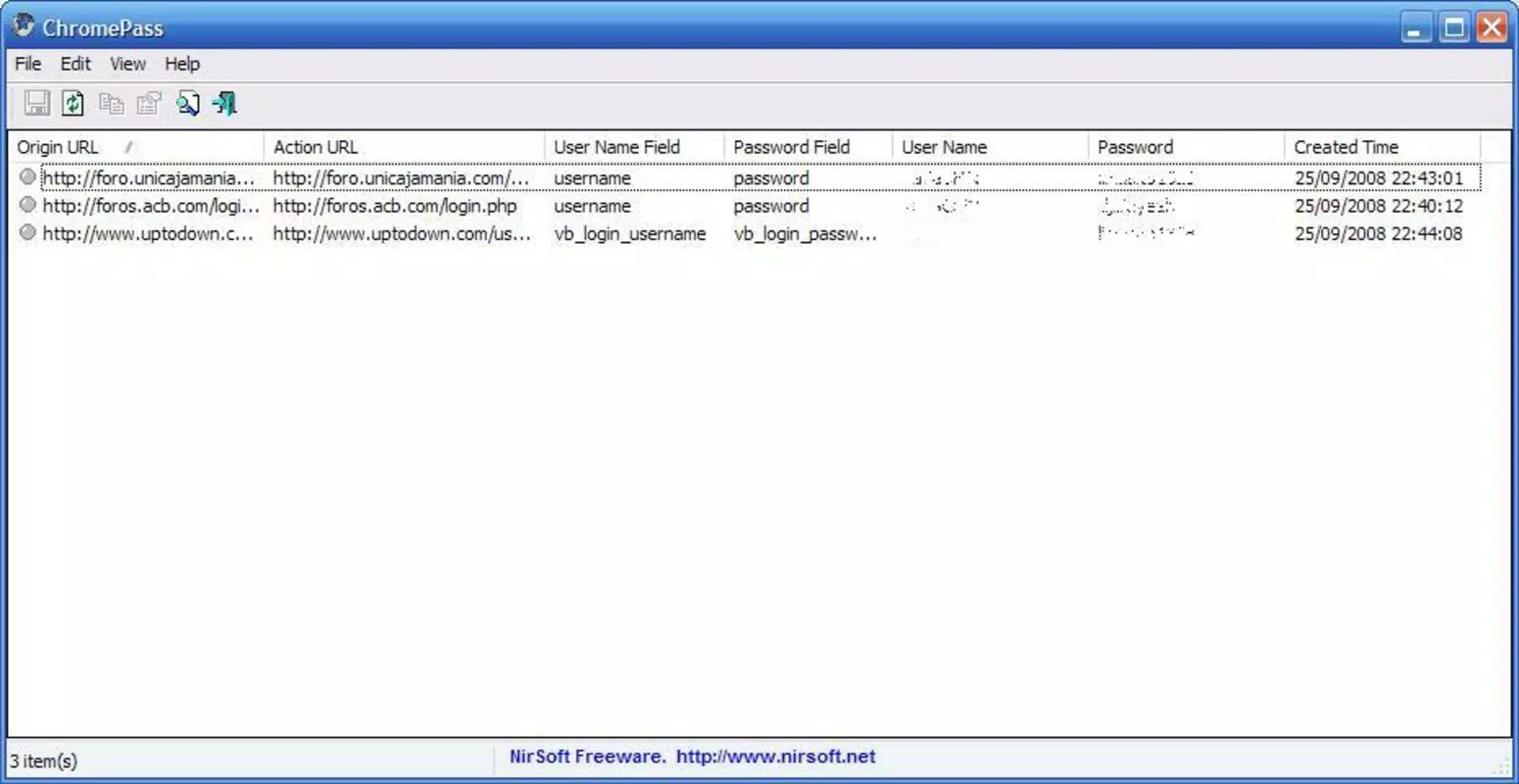1519x784 pixels.
Task: Click created time 25/09/2008 22:44:08
Action: 1379,233
